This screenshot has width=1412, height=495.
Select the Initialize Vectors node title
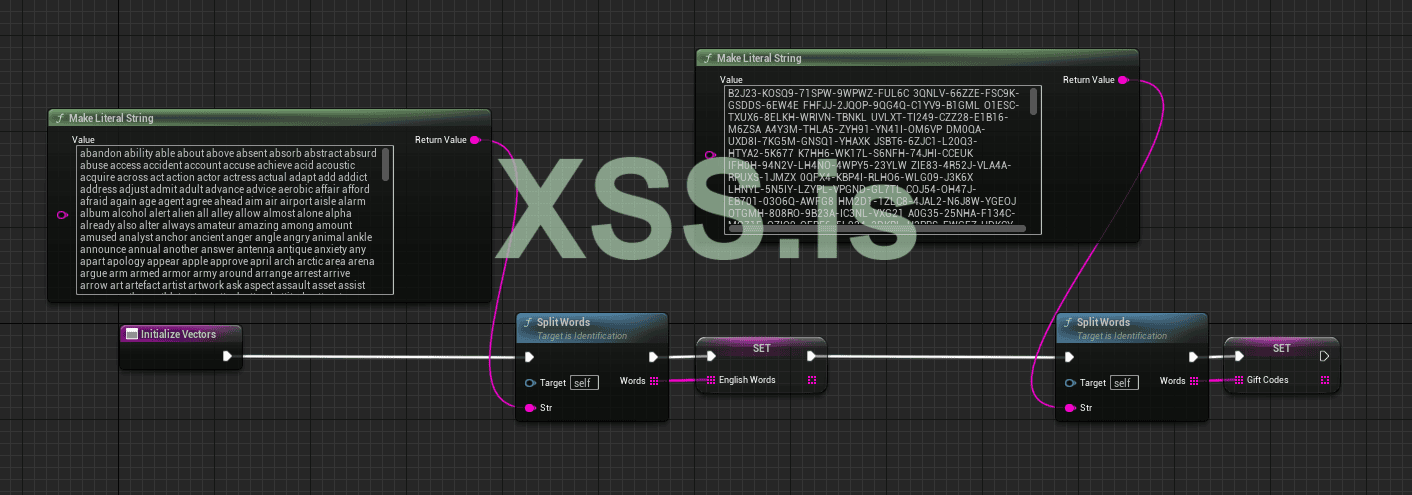(178, 334)
